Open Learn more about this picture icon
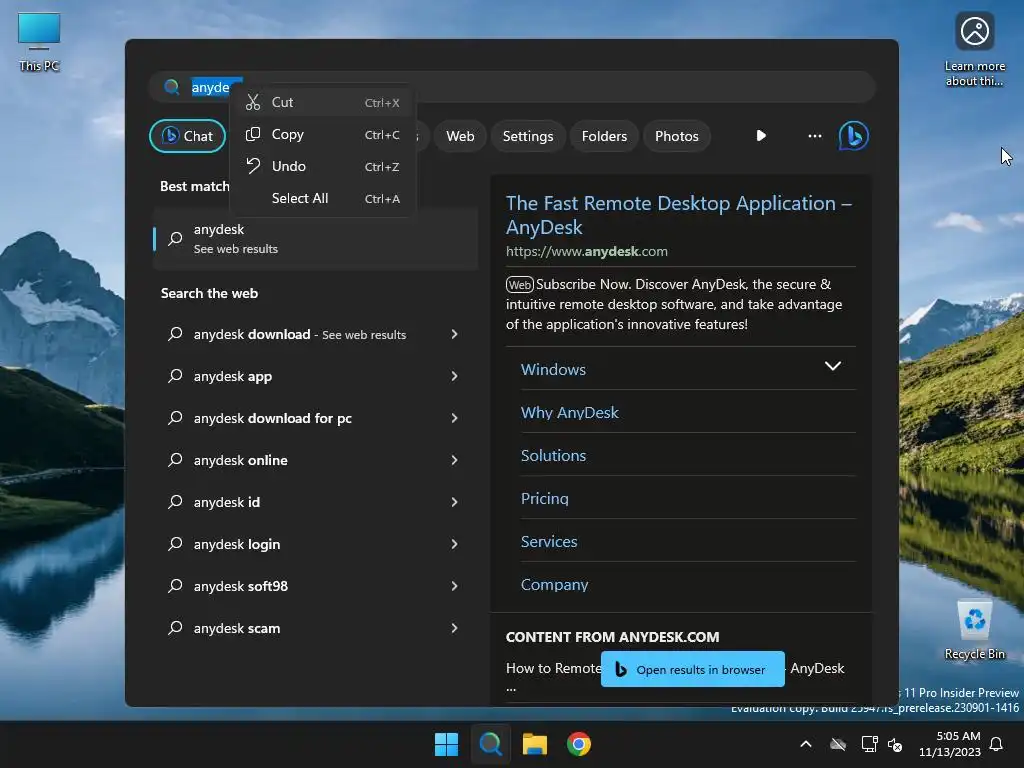 pyautogui.click(x=974, y=49)
